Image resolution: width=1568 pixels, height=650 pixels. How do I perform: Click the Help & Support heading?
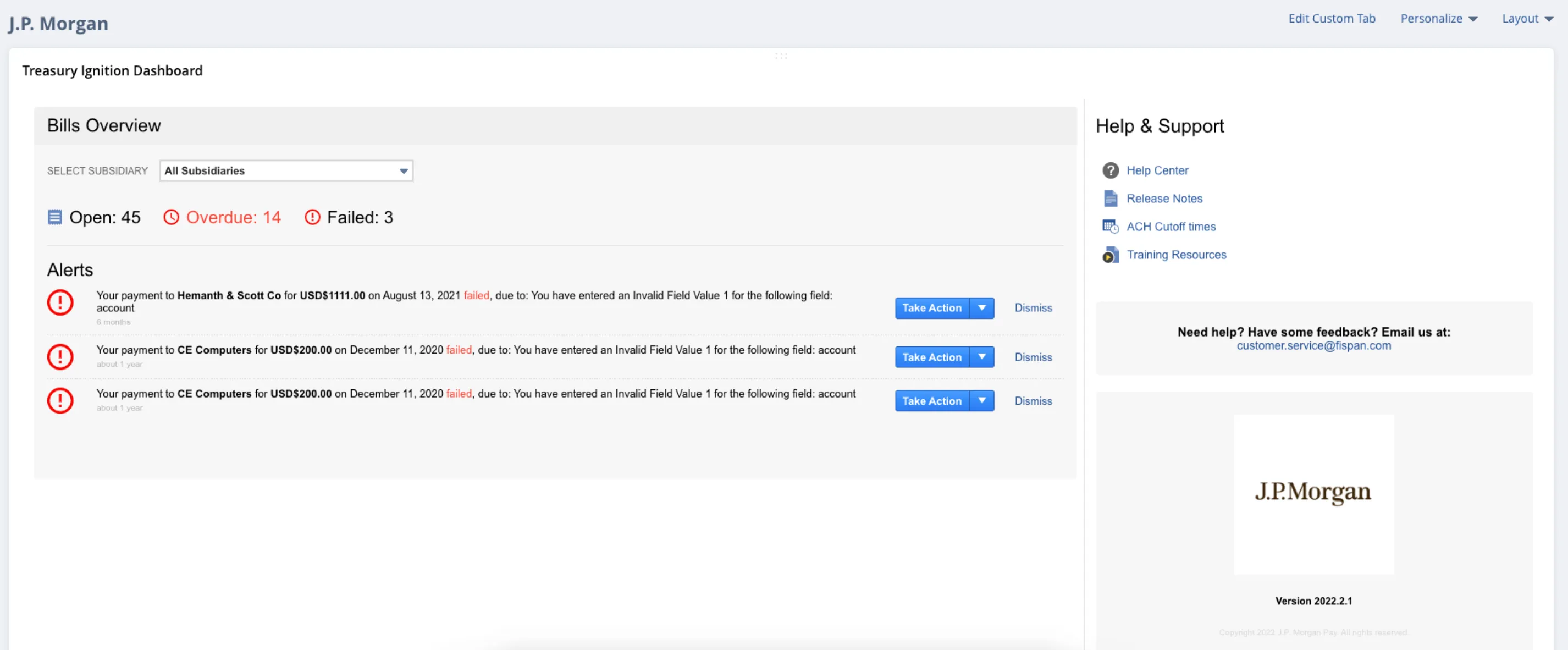tap(1160, 126)
